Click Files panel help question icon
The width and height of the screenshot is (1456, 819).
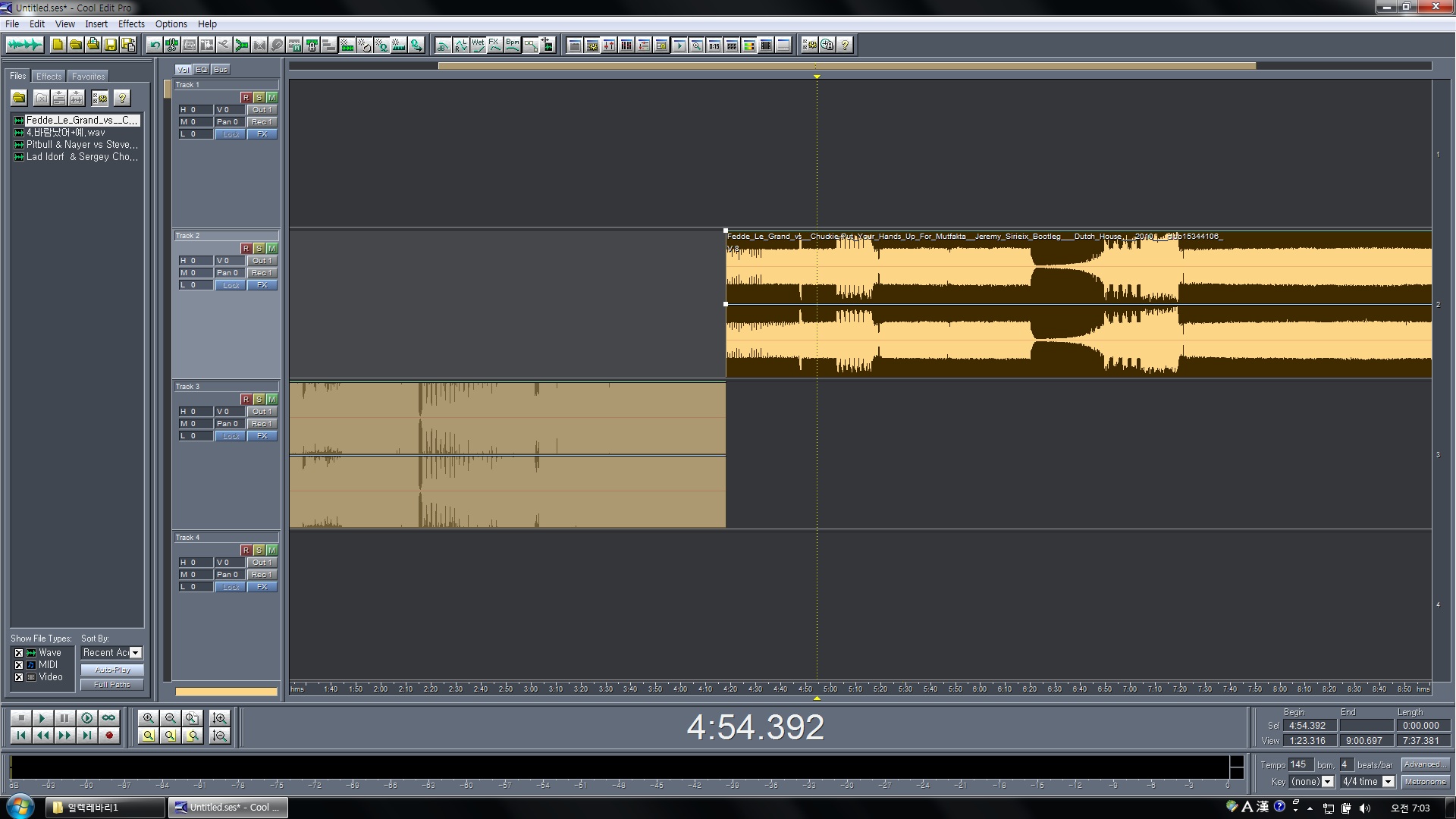122,98
